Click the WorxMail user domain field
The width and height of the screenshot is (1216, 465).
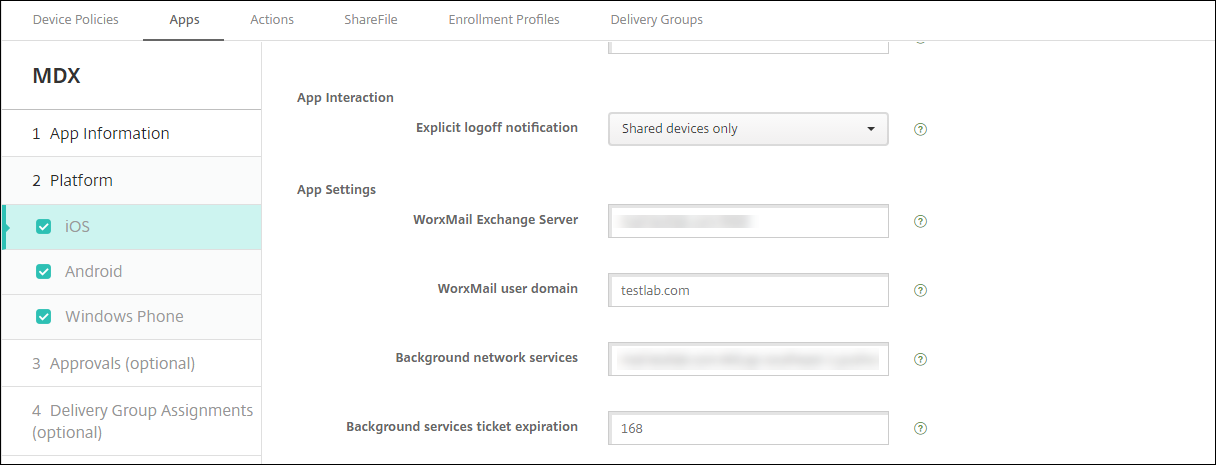point(748,291)
